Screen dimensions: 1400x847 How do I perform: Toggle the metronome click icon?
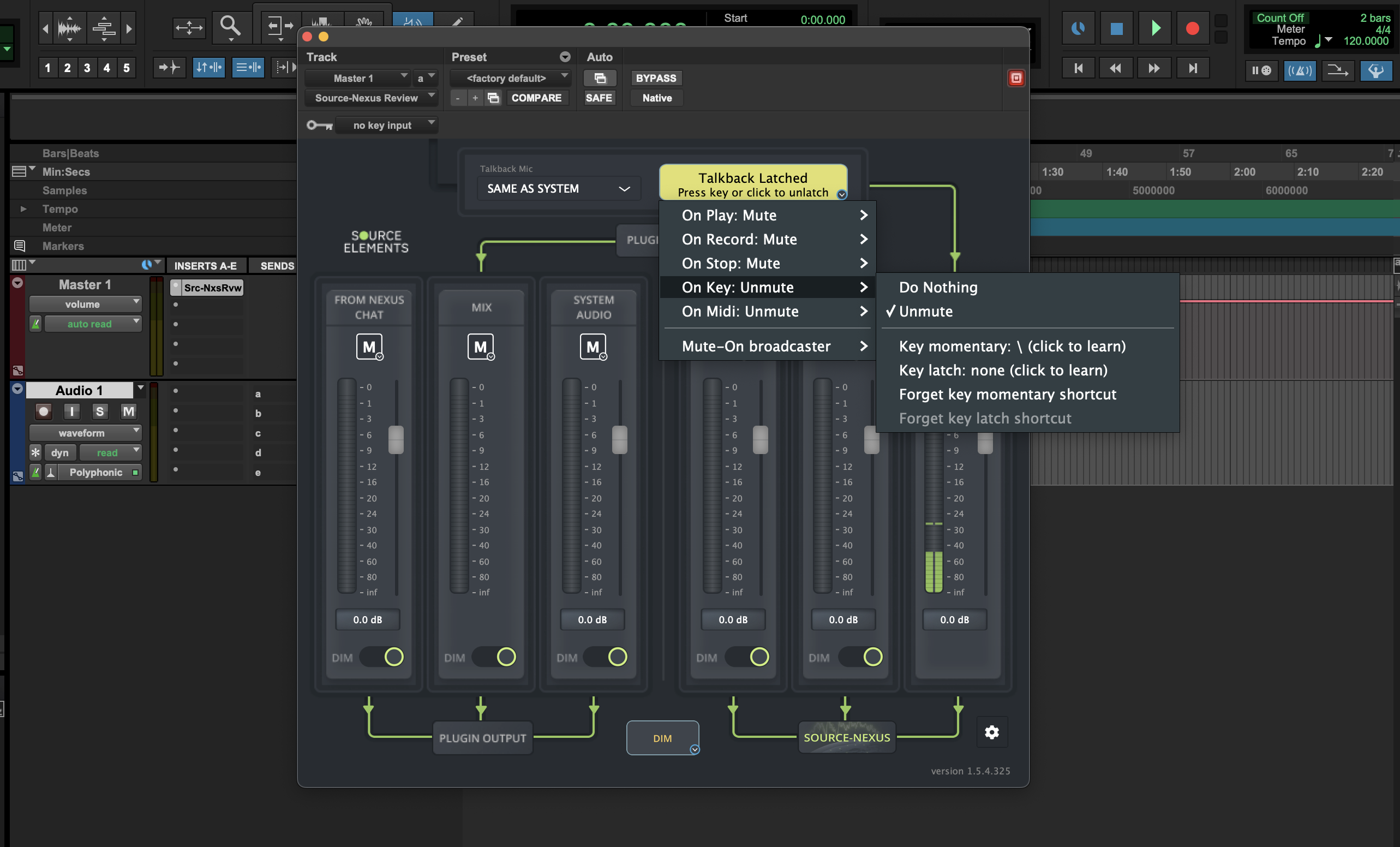1300,70
